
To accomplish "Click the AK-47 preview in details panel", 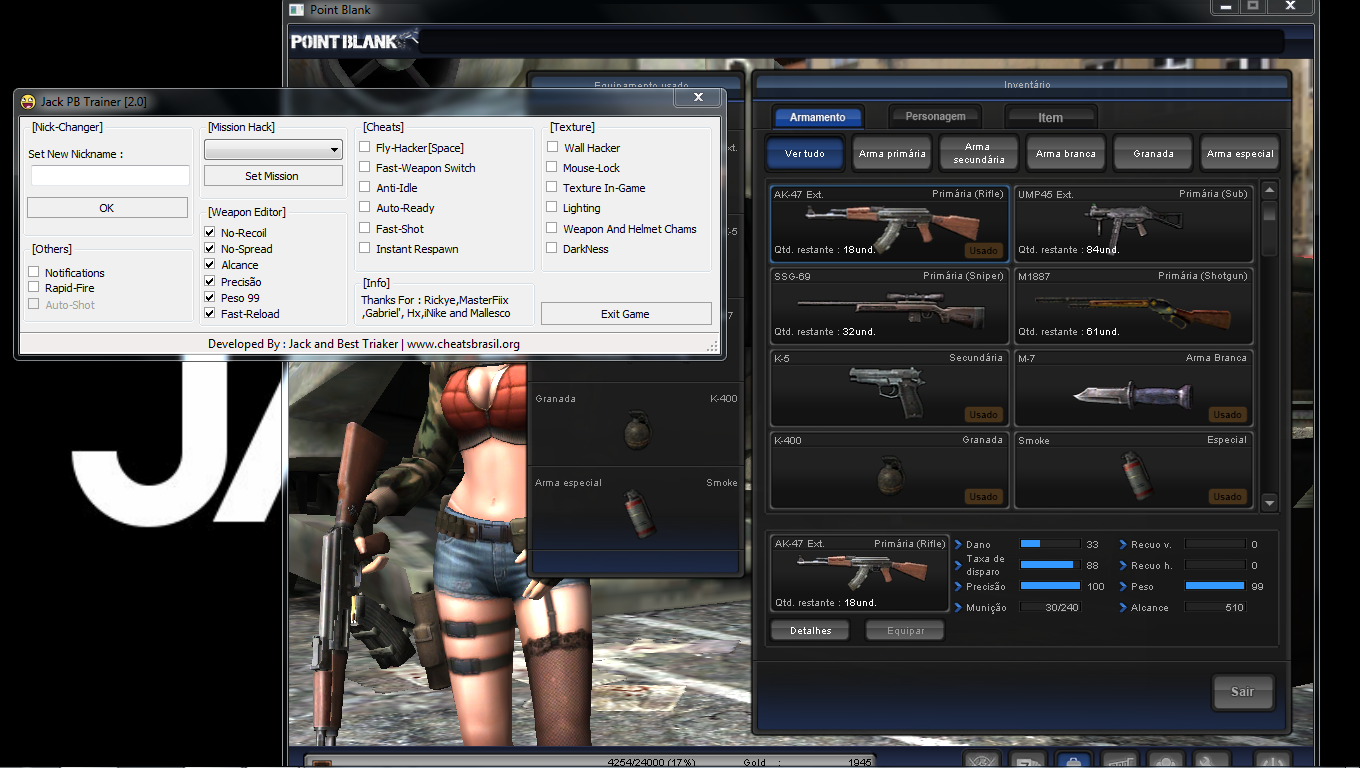I will tap(859, 572).
